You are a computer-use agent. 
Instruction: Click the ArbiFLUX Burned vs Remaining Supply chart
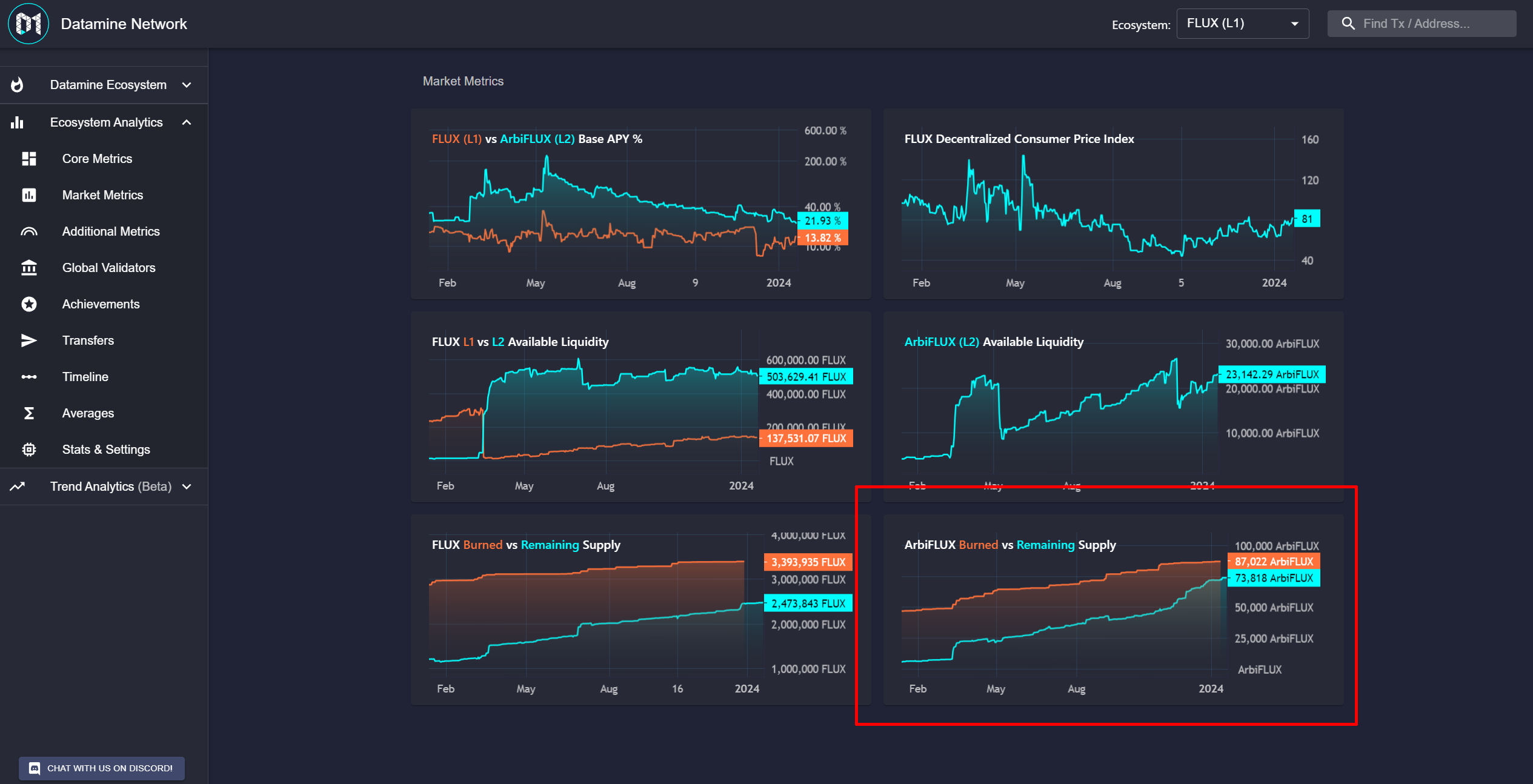1113,610
